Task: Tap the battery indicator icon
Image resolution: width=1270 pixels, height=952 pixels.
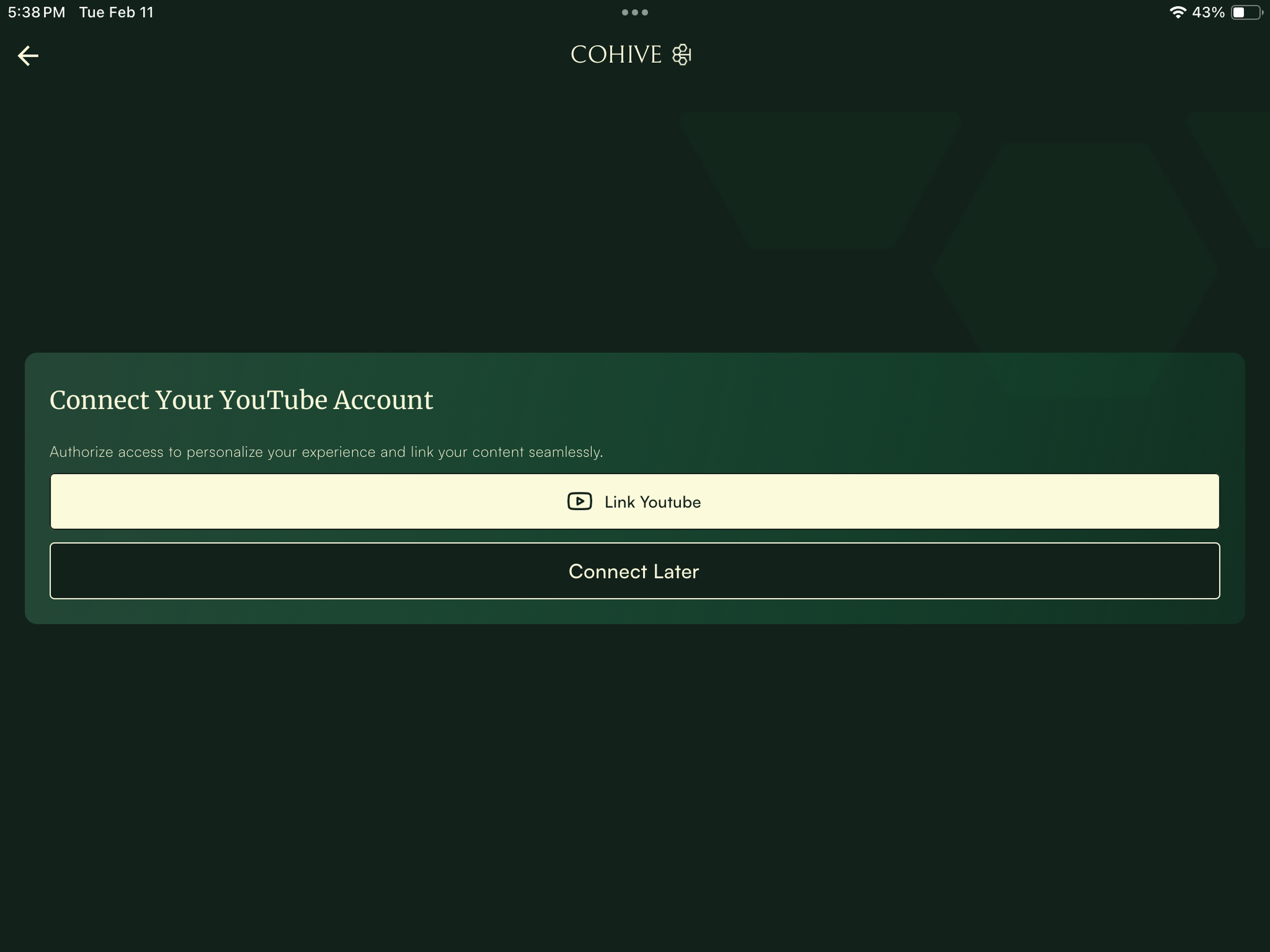Action: pyautogui.click(x=1246, y=12)
